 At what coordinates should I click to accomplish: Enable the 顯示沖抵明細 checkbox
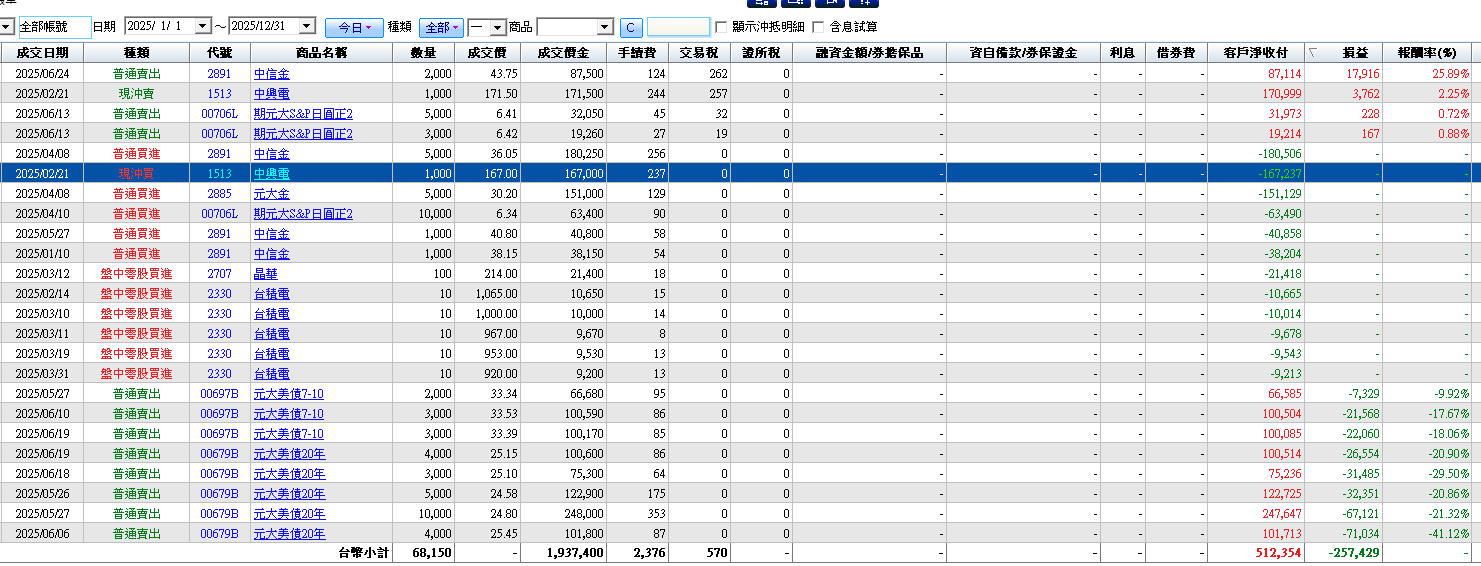pos(722,27)
